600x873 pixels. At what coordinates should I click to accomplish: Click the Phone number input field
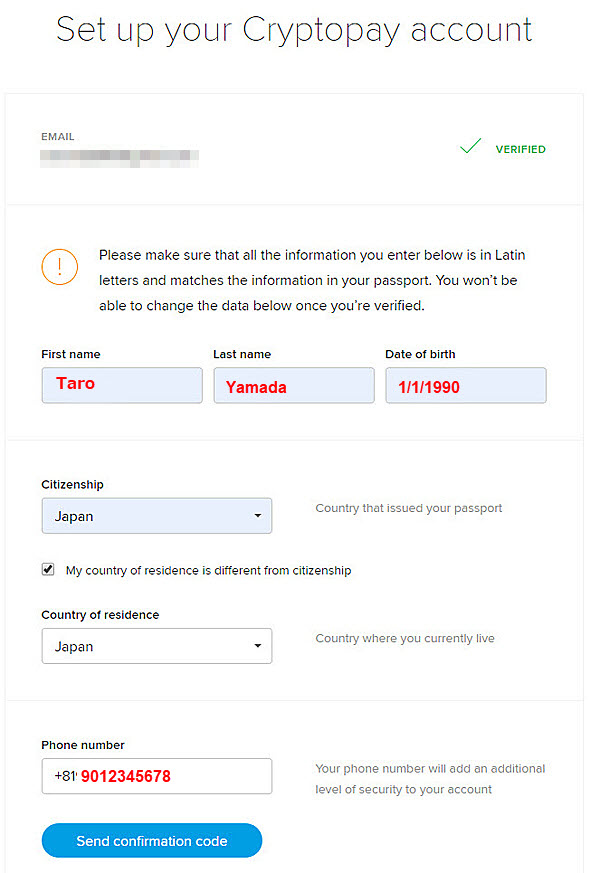pyautogui.click(x=157, y=776)
